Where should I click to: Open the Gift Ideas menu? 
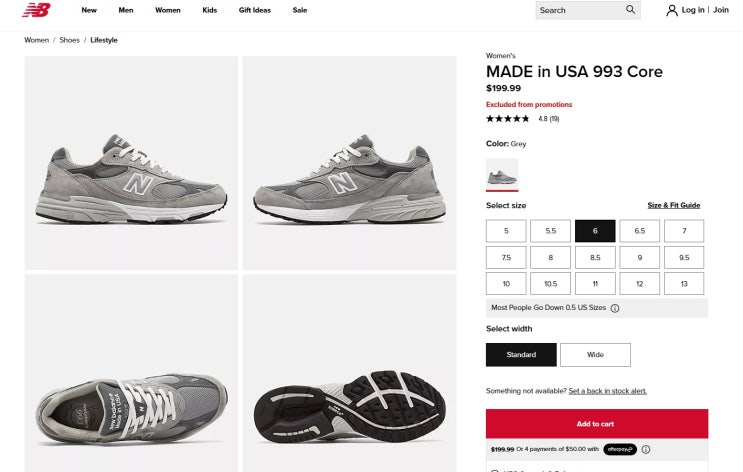click(255, 10)
